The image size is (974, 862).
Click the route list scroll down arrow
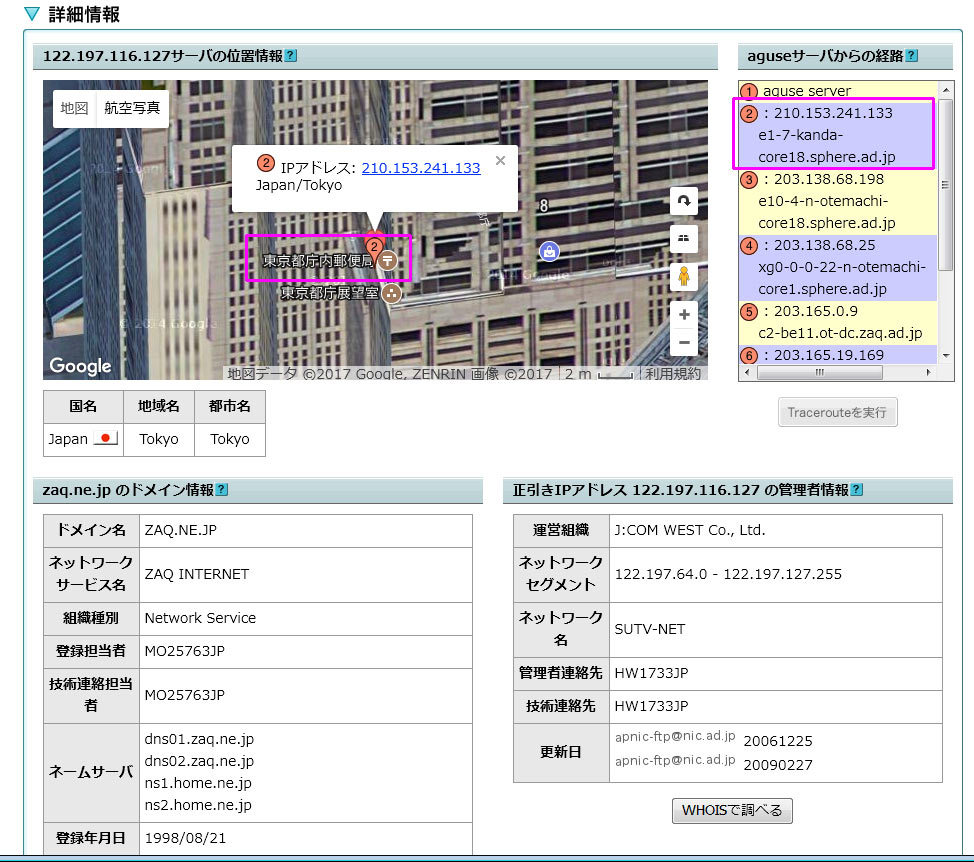(x=945, y=356)
